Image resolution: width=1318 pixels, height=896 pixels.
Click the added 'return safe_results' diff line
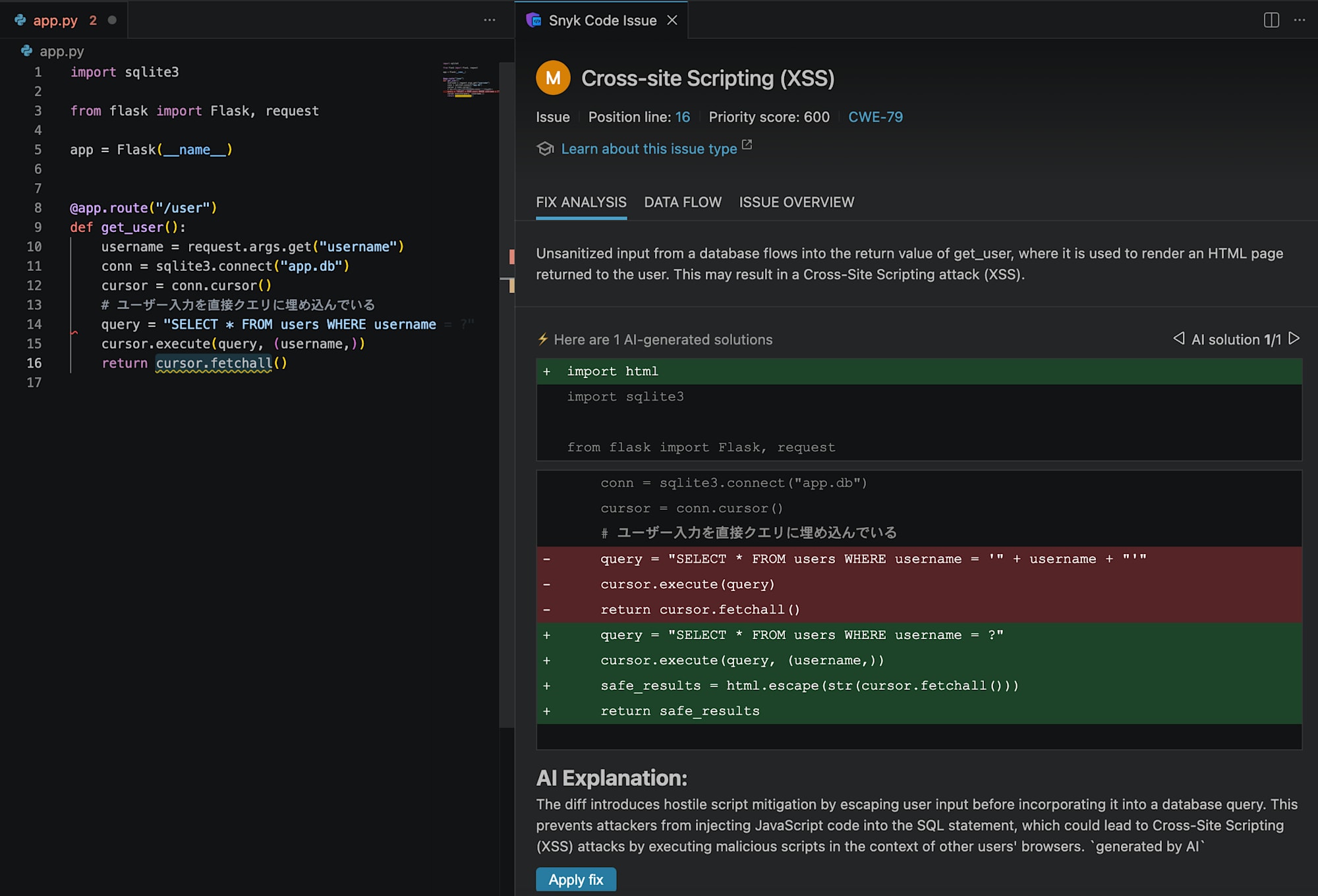click(x=919, y=712)
